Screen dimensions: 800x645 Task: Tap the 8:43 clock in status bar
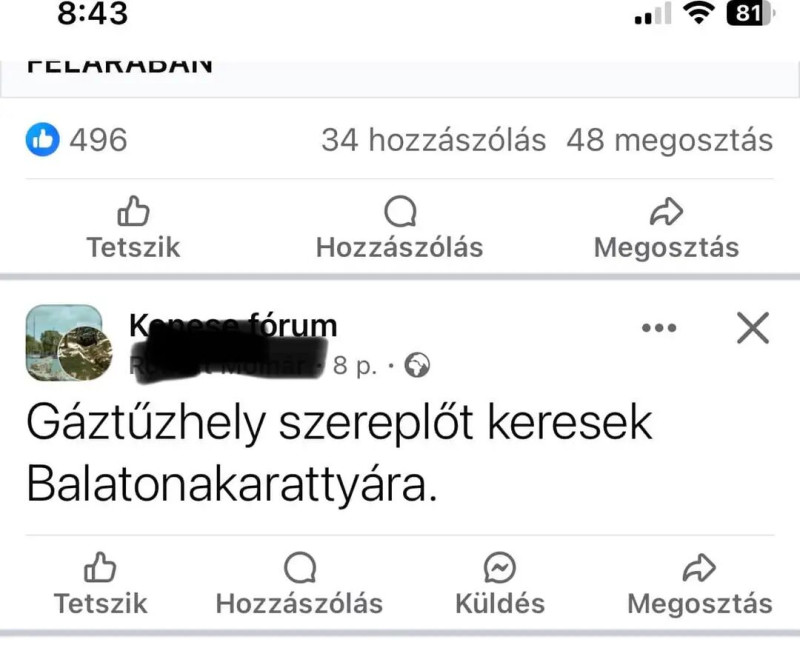tap(92, 13)
